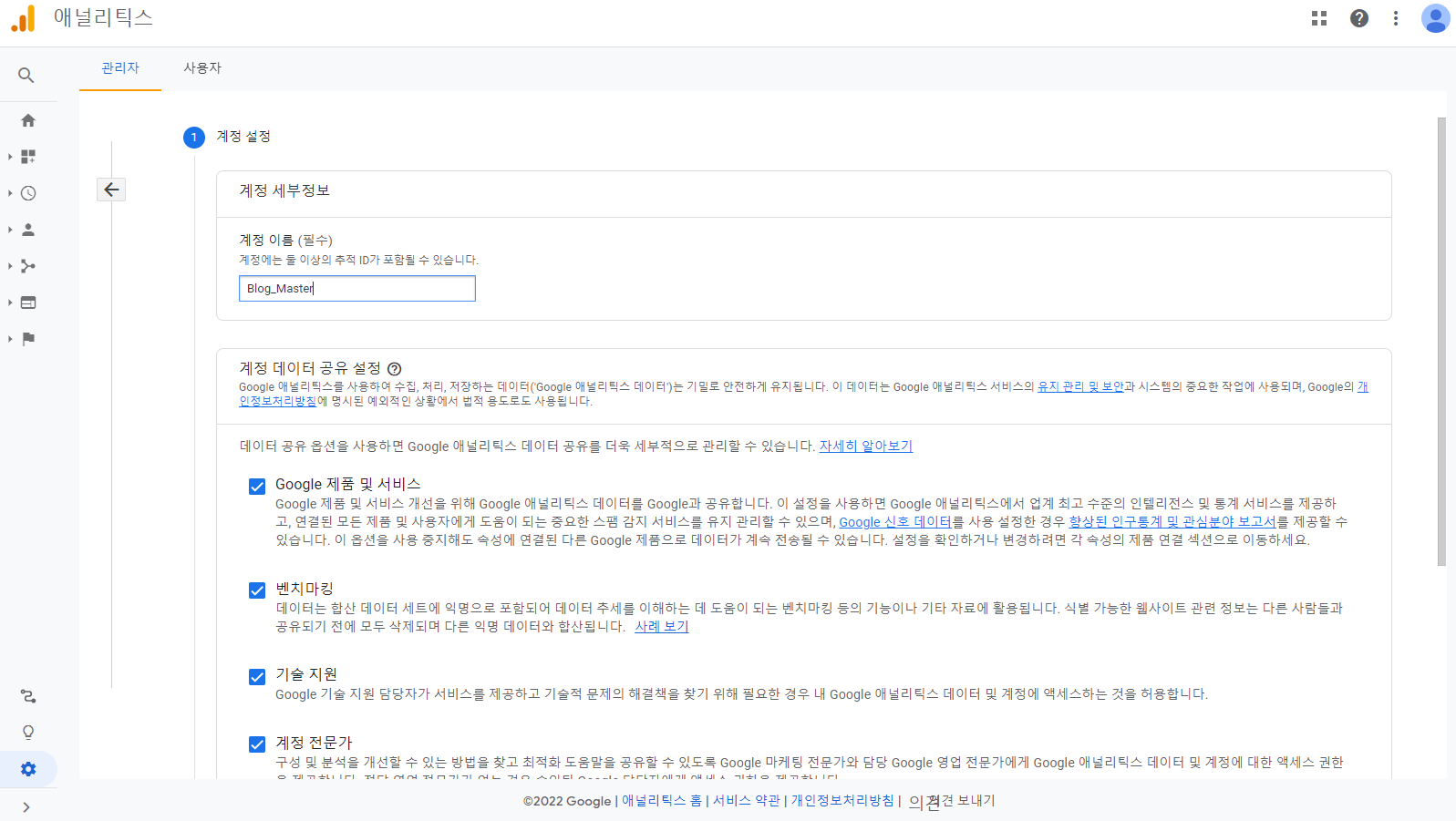Open the 사례 보기 link
The height and width of the screenshot is (821, 1456).
[x=662, y=627]
